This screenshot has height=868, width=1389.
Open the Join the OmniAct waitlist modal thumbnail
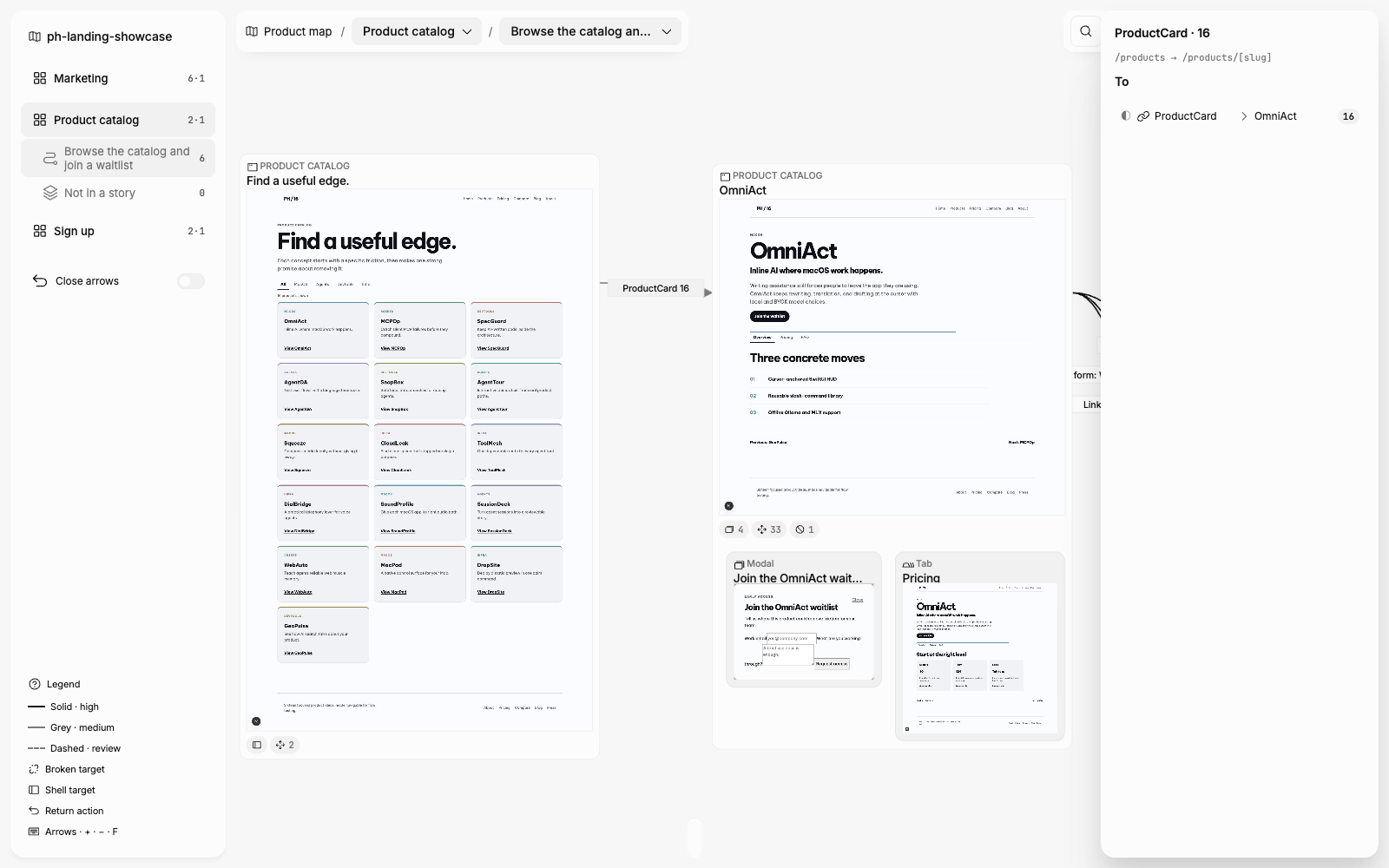point(804,632)
